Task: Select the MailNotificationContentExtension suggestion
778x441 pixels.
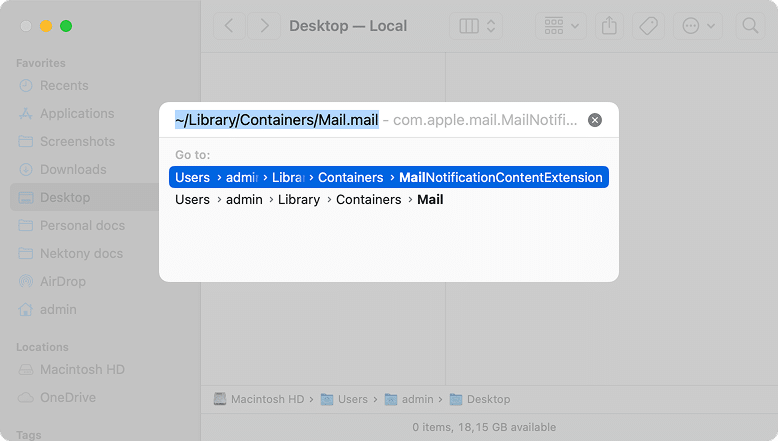Action: (x=389, y=177)
